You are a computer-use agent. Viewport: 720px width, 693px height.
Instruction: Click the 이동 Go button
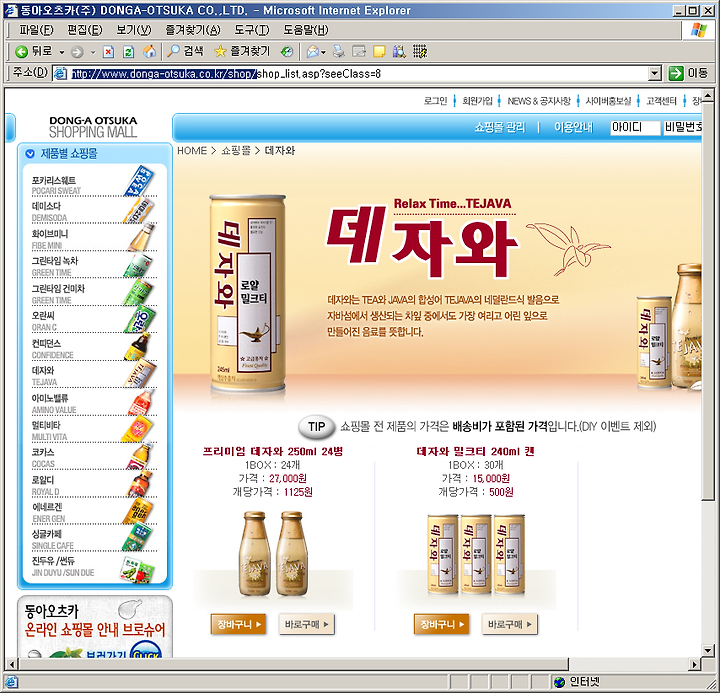coord(688,73)
